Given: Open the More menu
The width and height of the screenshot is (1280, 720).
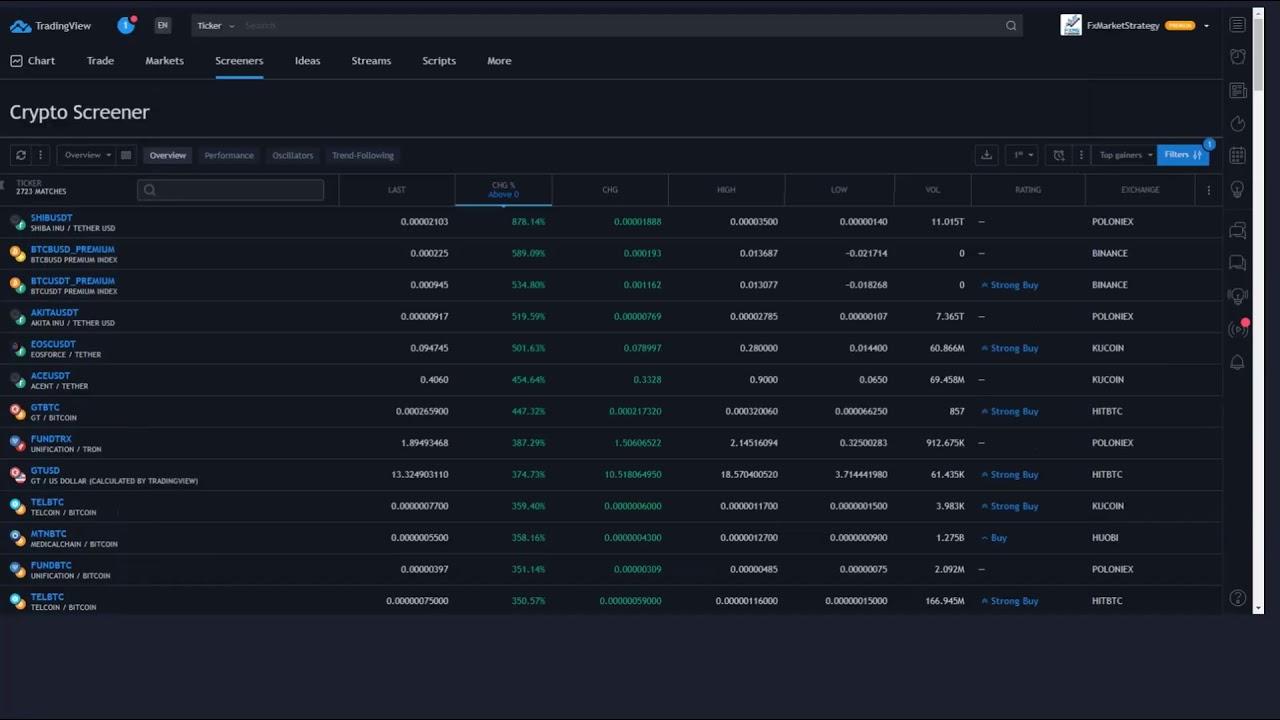Looking at the screenshot, I should coord(499,61).
